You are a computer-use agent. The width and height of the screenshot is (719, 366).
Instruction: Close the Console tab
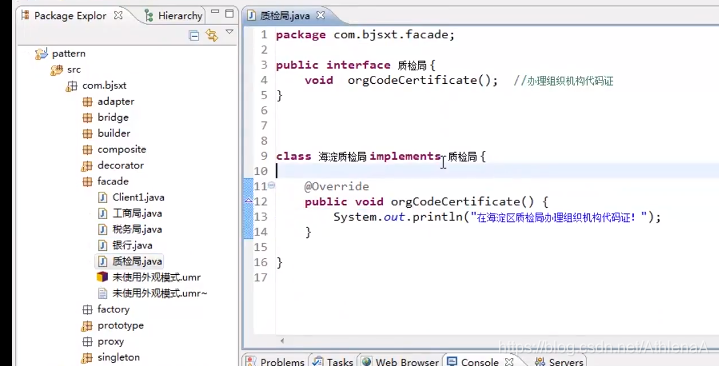point(509,361)
